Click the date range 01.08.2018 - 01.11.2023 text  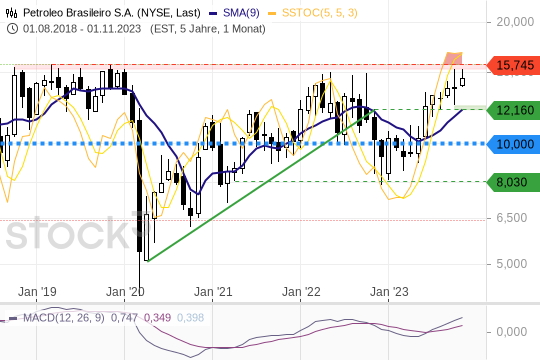[x=82, y=29]
